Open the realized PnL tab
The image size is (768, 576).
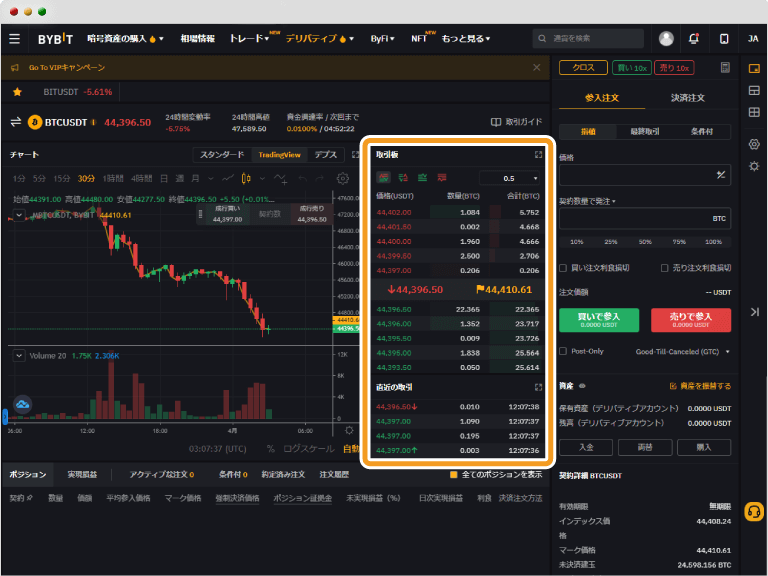pyautogui.click(x=82, y=475)
